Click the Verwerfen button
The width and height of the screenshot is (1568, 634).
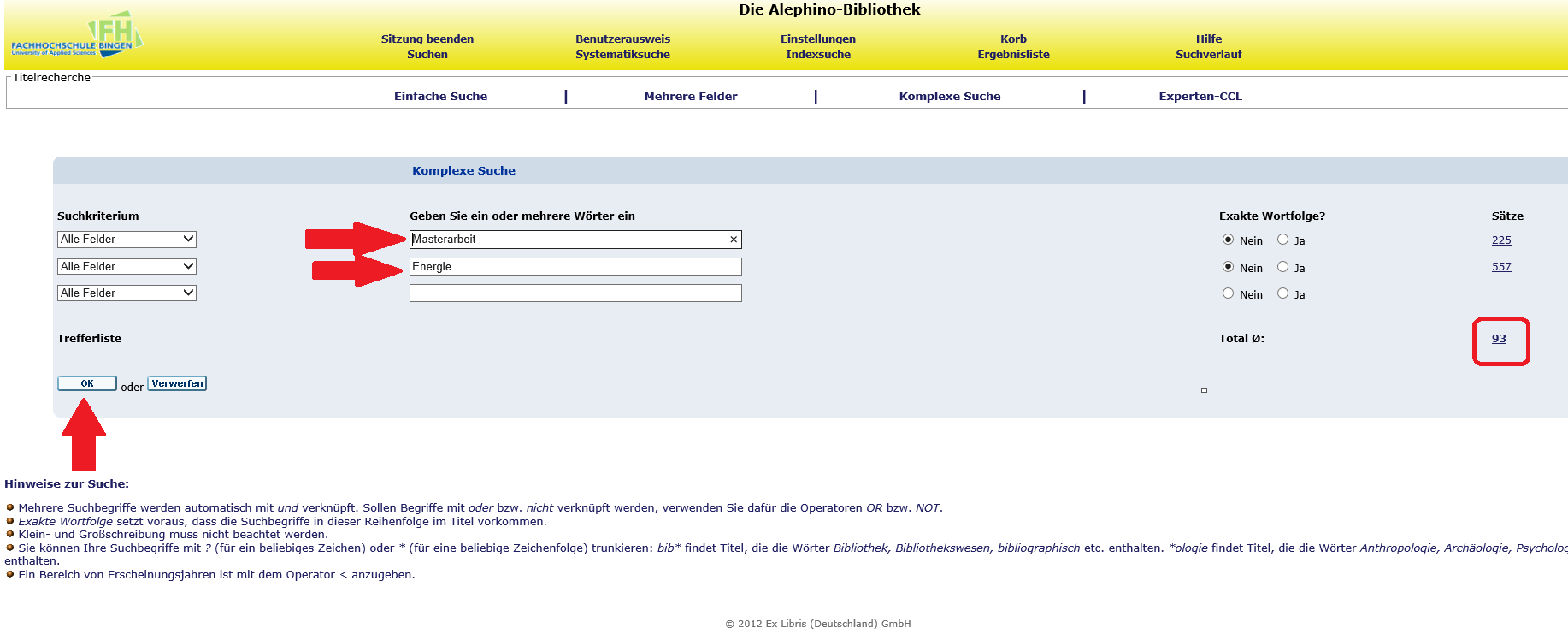point(177,383)
